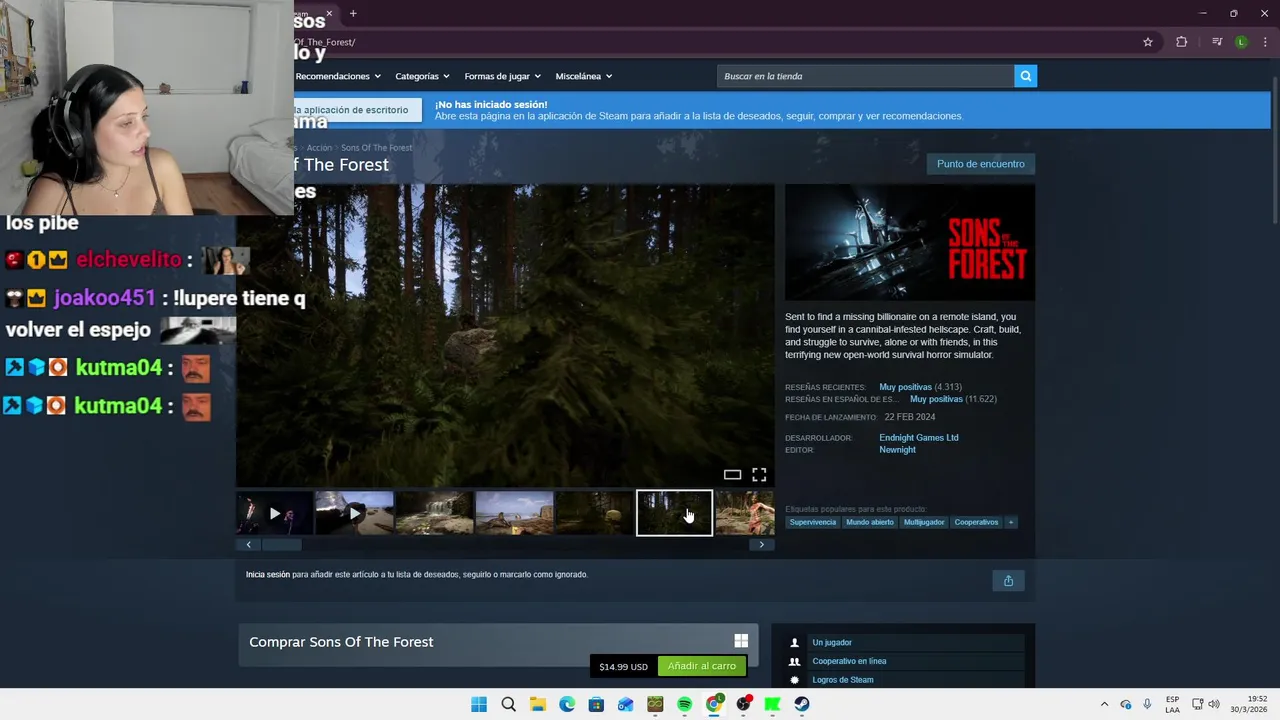Click the $14.99 USD price label
The image size is (1280, 720).
point(623,667)
